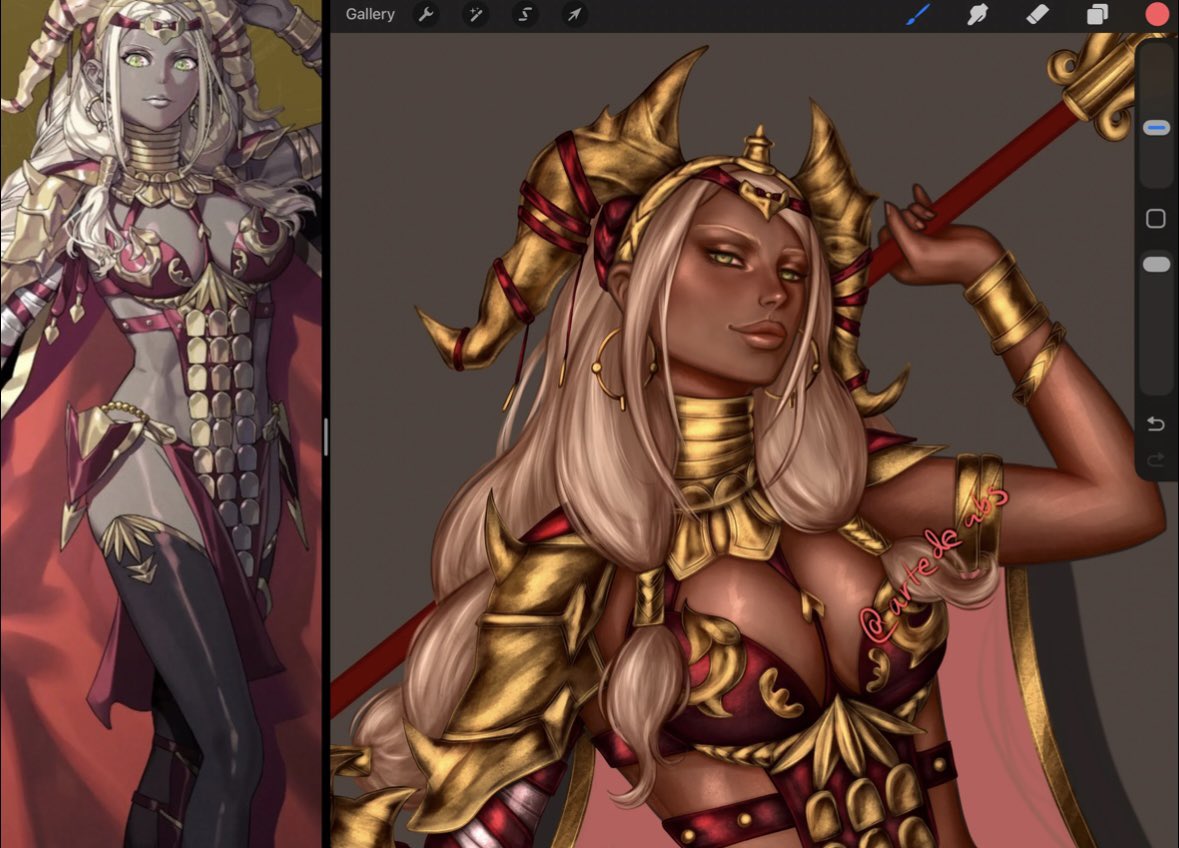Click the brush opacity slider handle
Screen dimensions: 1179x848
coord(1156,264)
